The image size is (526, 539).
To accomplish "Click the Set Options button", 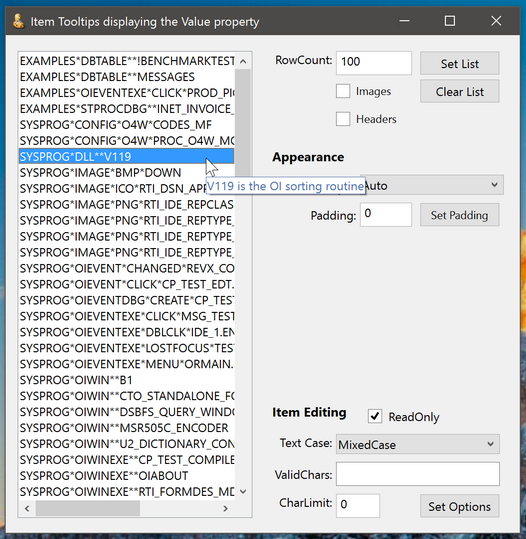I will click(460, 506).
